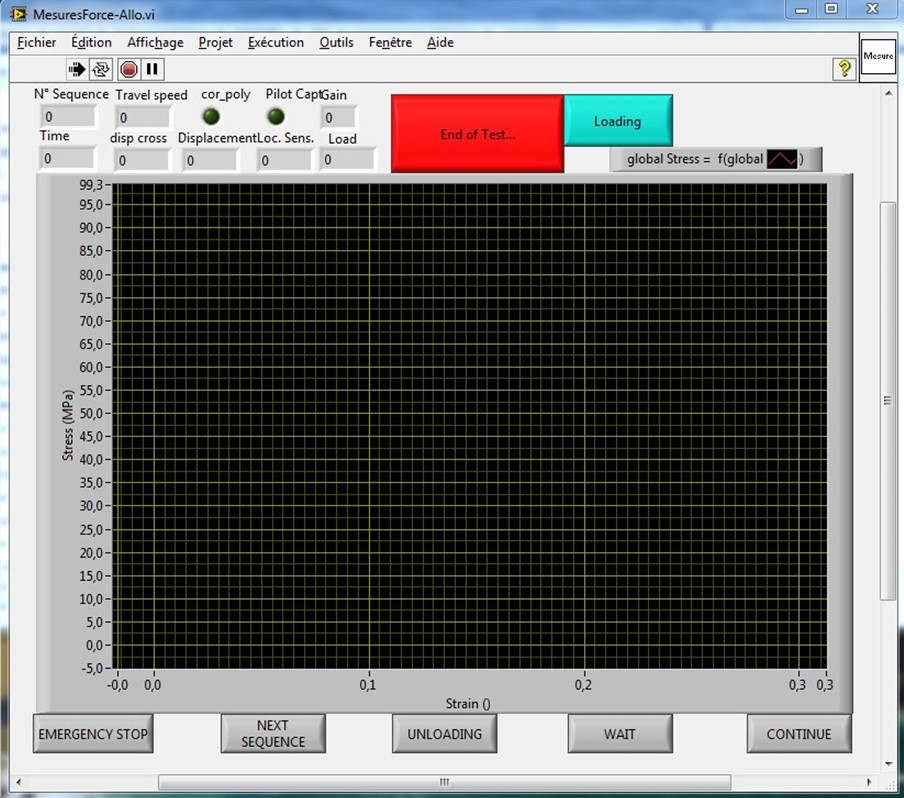The height and width of the screenshot is (798, 904).
Task: Click the horizontal scrollbar thumb
Action: pos(445,782)
